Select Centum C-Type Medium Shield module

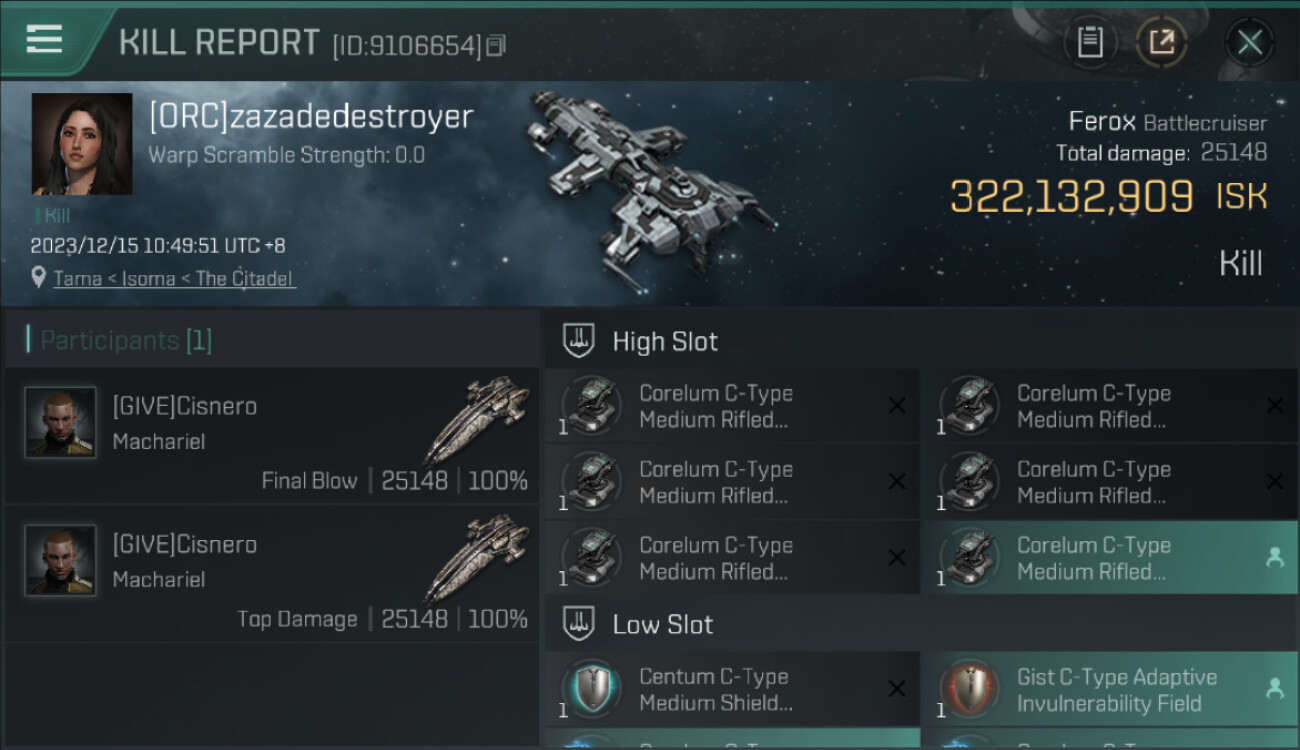732,689
